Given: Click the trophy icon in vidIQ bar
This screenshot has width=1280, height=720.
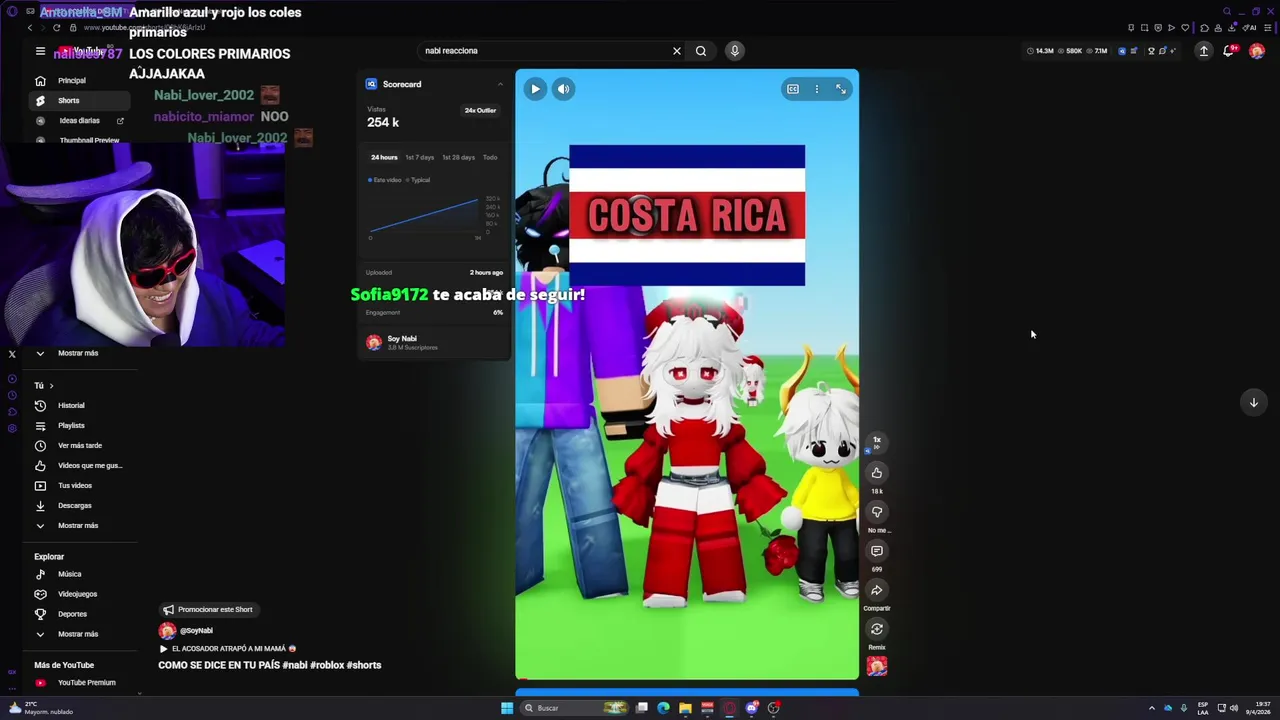Looking at the screenshot, I should tap(1151, 51).
